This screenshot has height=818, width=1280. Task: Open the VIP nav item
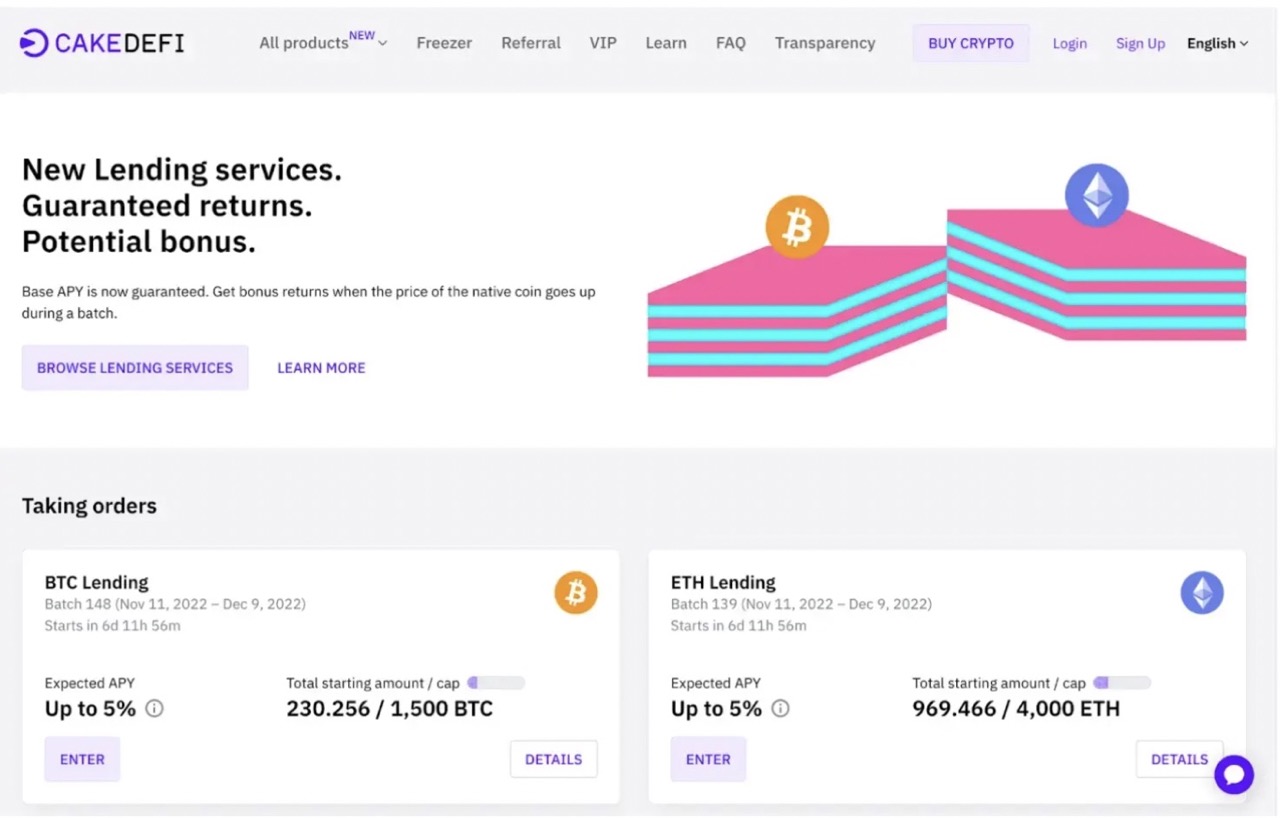[603, 43]
